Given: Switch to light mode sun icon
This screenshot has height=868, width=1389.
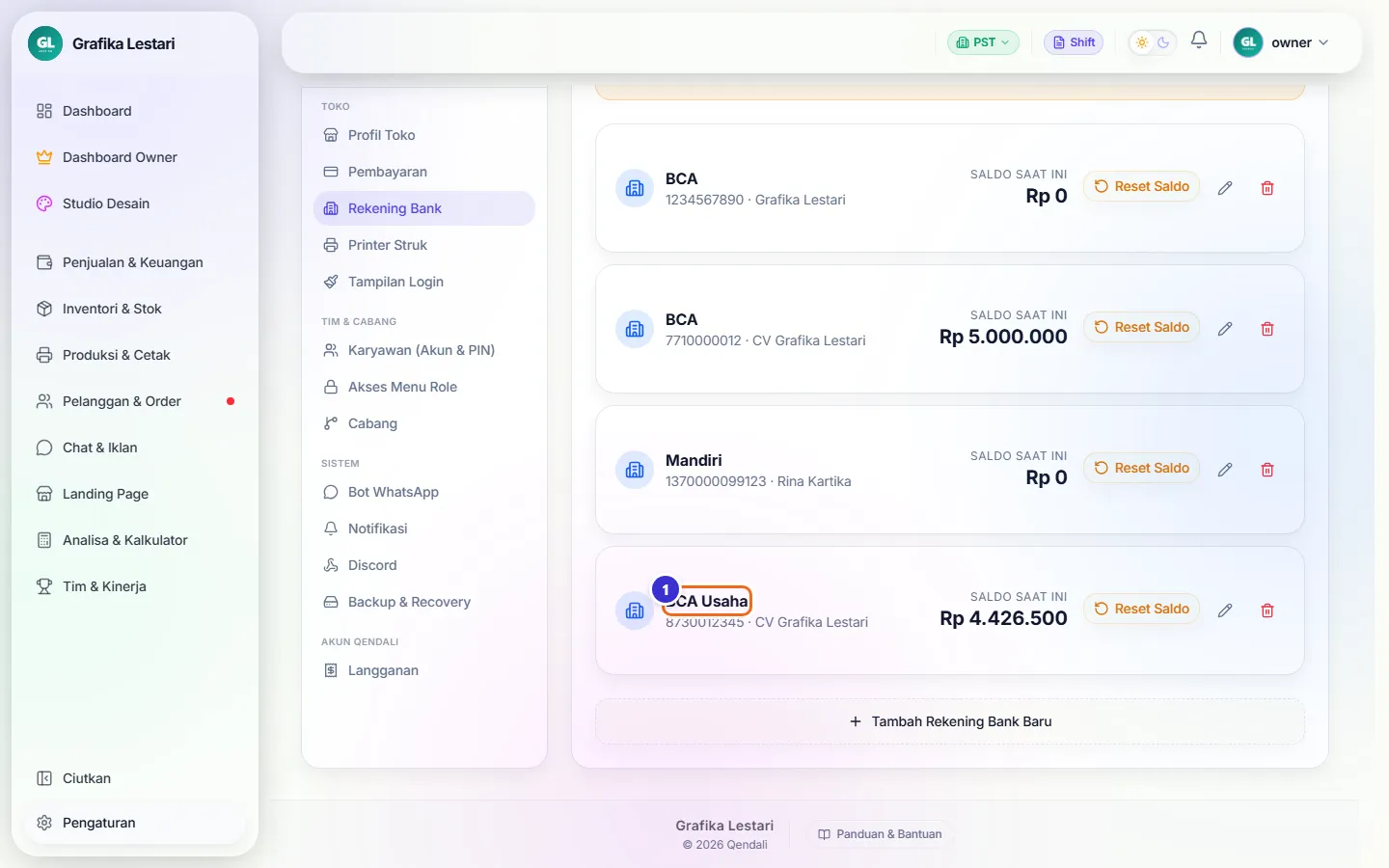Looking at the screenshot, I should [x=1142, y=42].
